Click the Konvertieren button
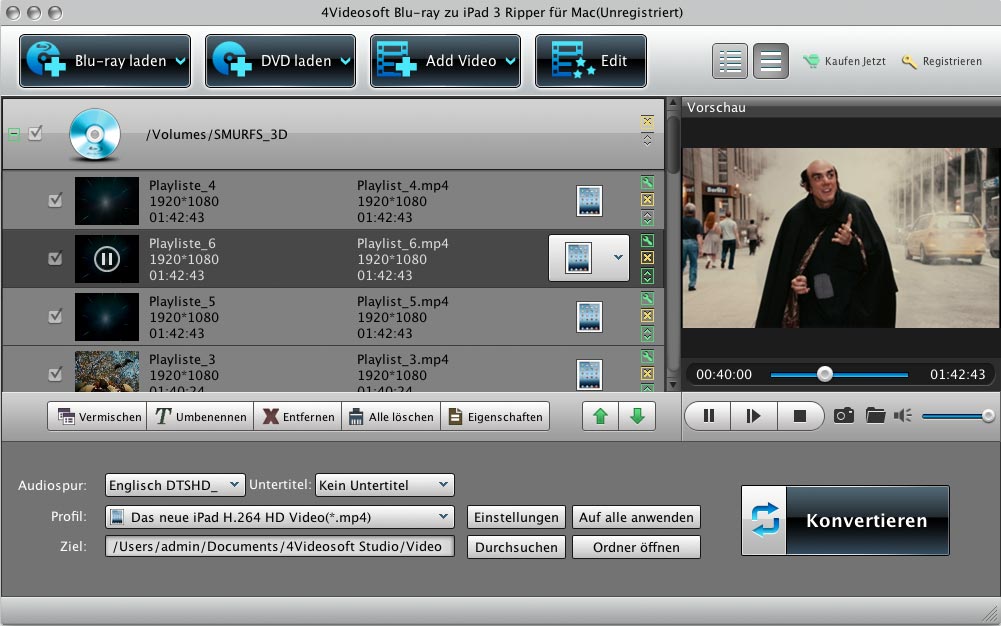Screen dimensions: 1001x626 tap(845, 521)
